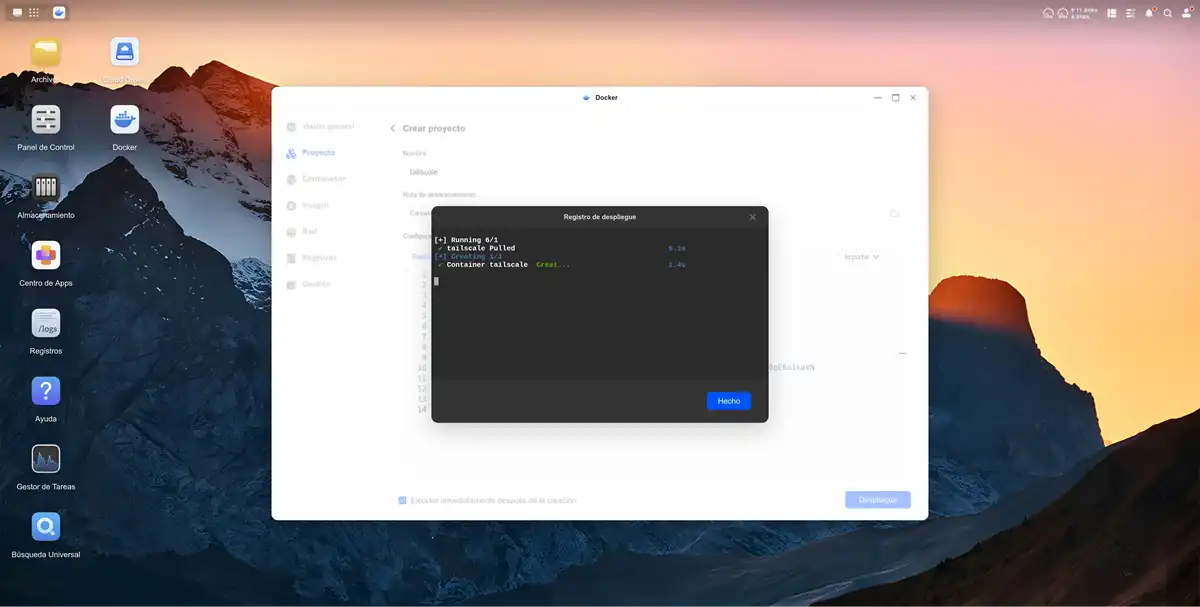Screen dimensions: 1200x607
Task: Toggle Ejecutar inmediatamente después de la creación checkbox
Action: click(x=403, y=500)
